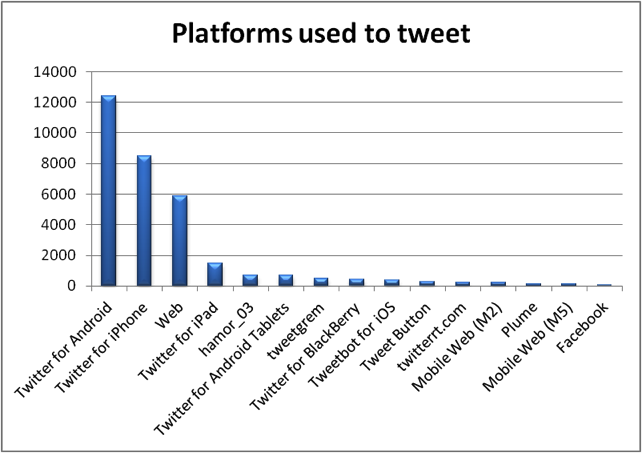Select the 14000 axis label
642x453 pixels.
point(55,72)
